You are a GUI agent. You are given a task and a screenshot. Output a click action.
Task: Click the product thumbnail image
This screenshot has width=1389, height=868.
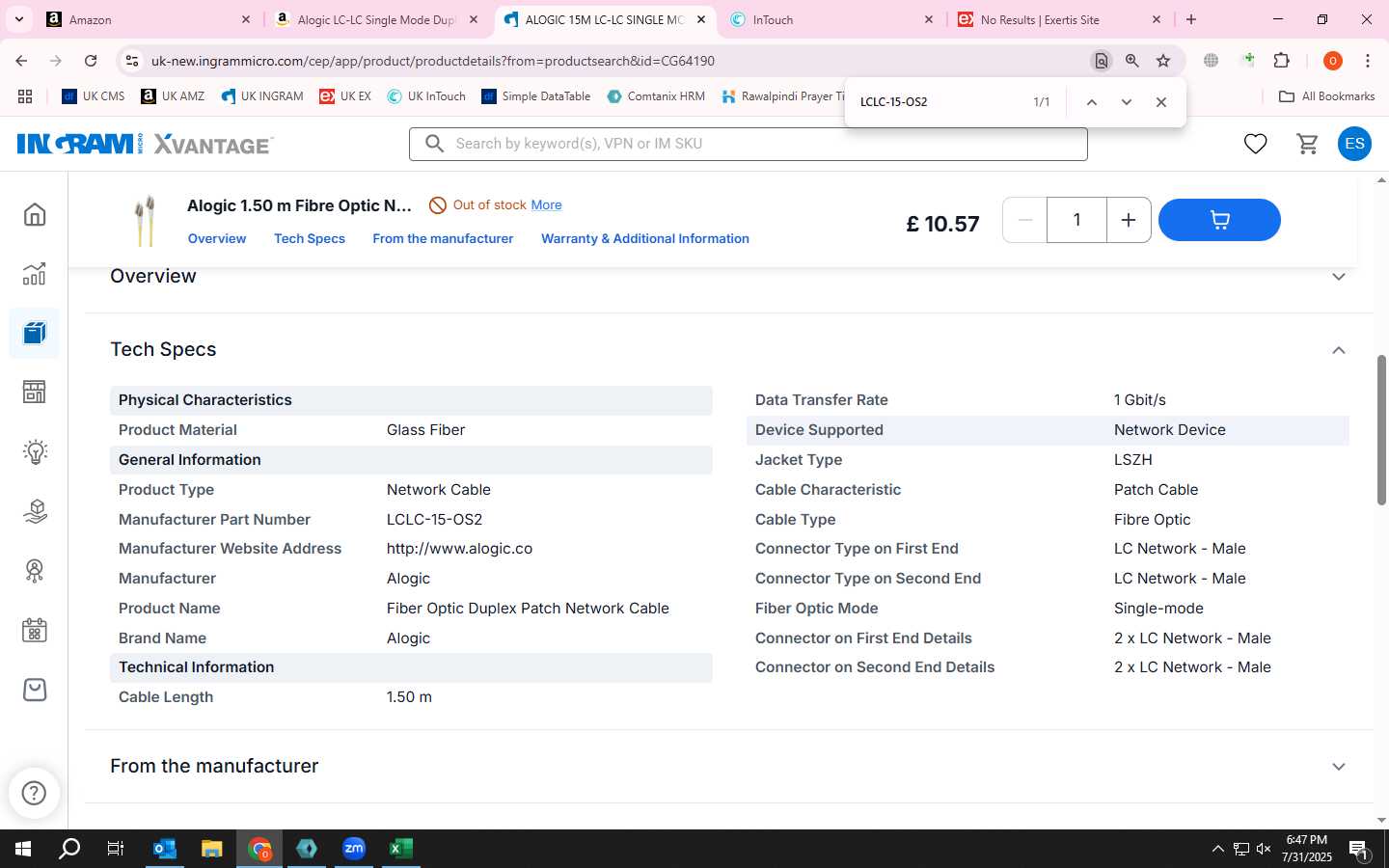(145, 221)
